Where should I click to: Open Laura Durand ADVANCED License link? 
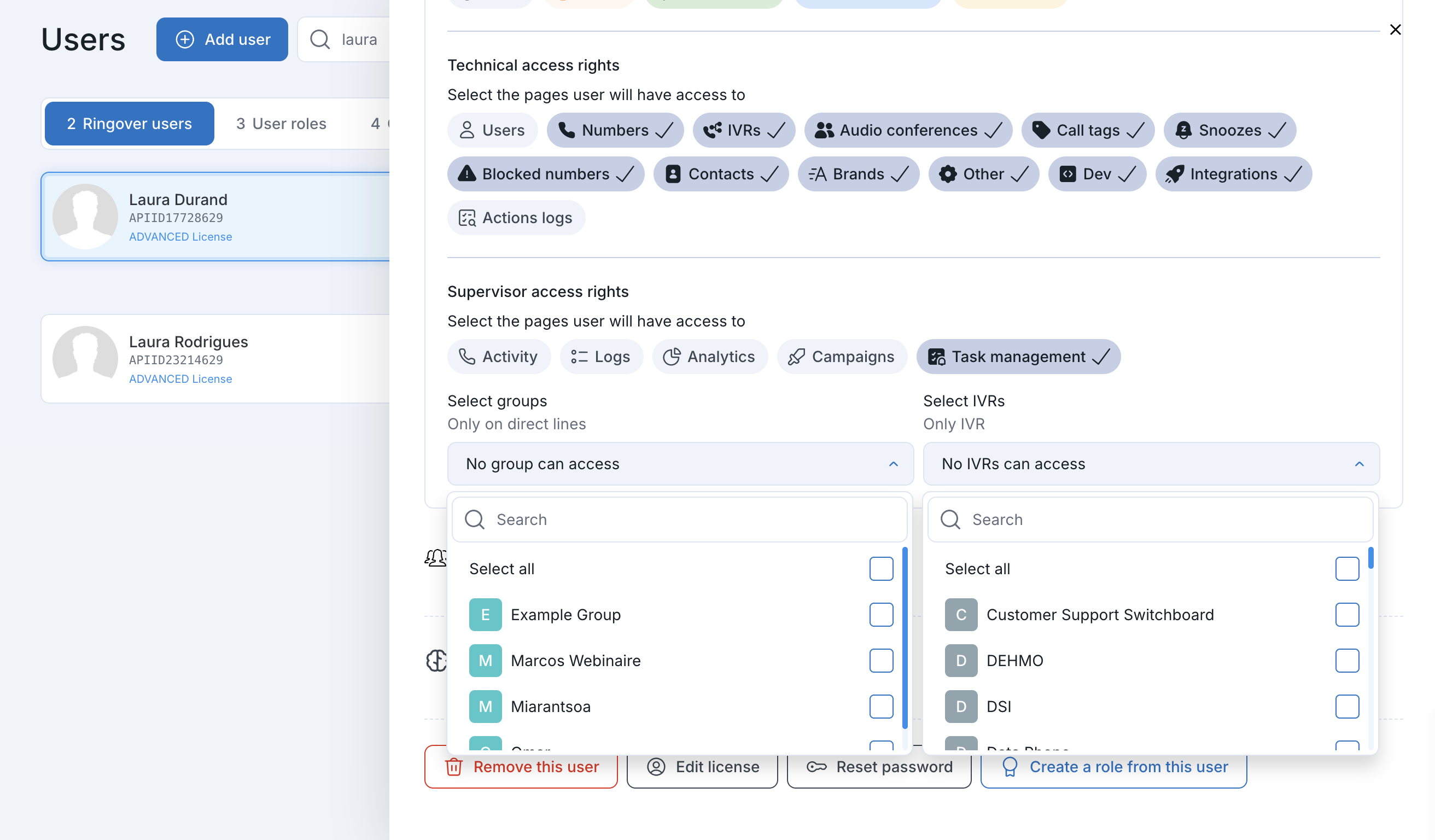(x=180, y=237)
